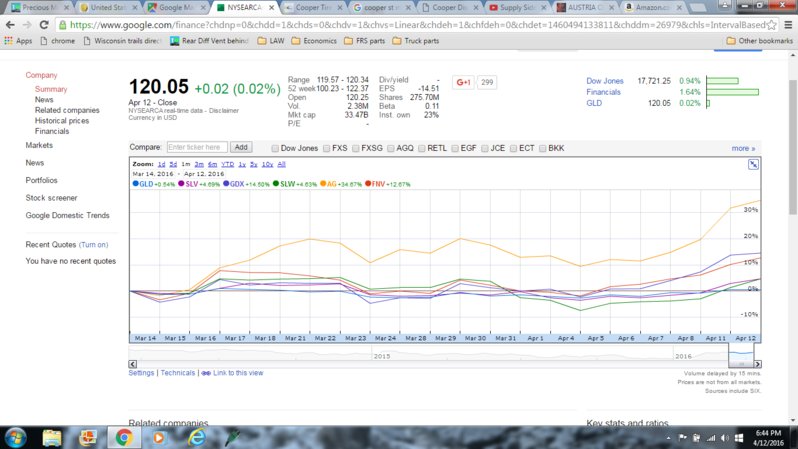Click the chart scroll right arrow
This screenshot has height=449, width=798.
(x=757, y=364)
